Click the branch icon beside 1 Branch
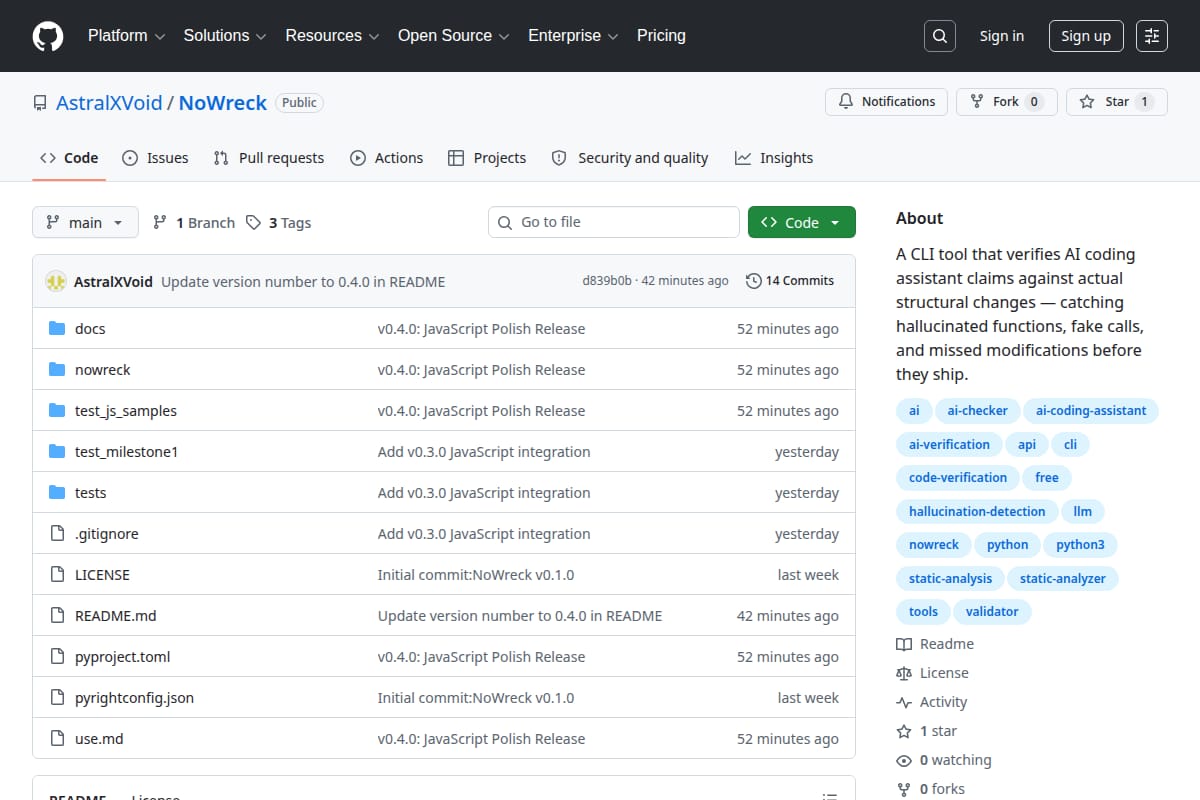This screenshot has height=800, width=1200. pyautogui.click(x=160, y=223)
